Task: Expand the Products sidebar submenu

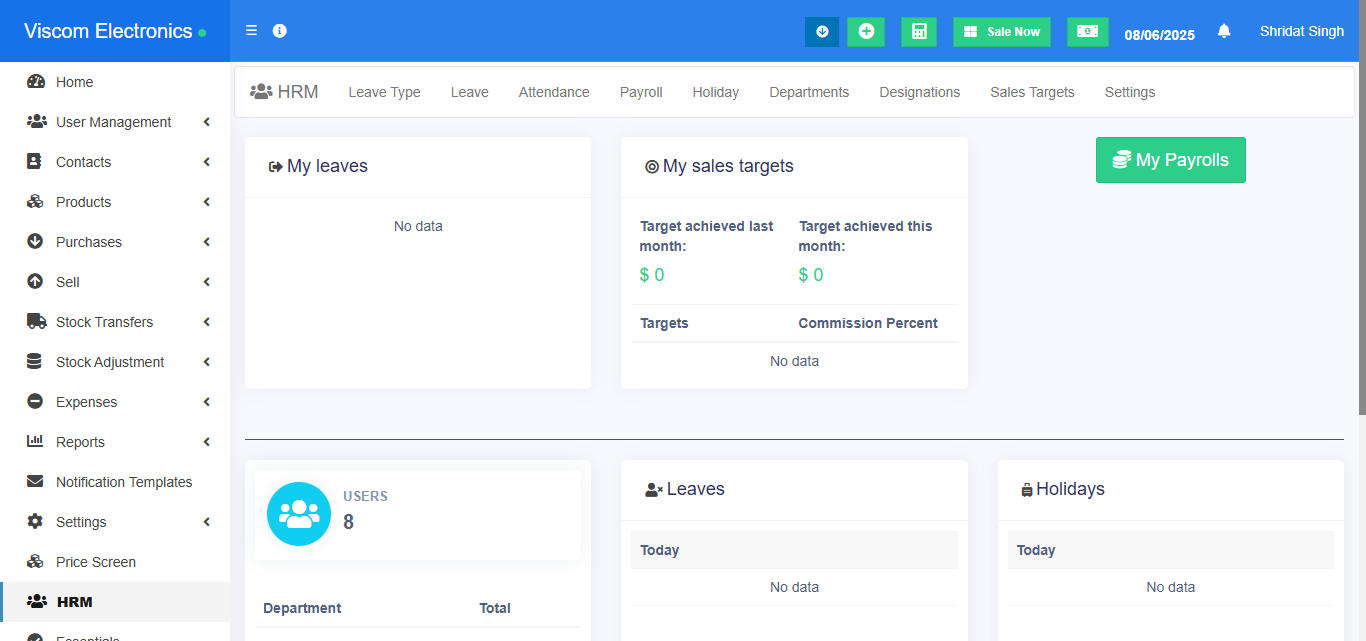Action: [84, 202]
